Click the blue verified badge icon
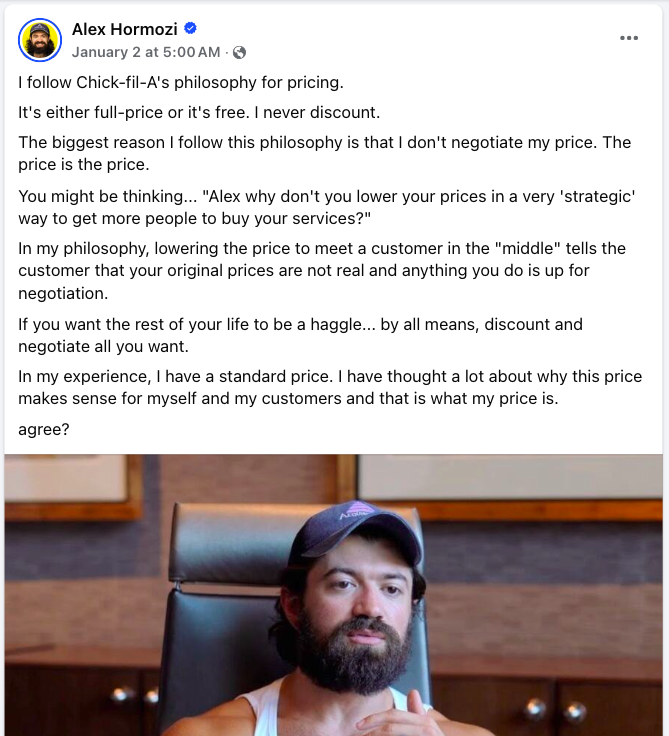Viewport: 669px width, 736px height. [191, 30]
